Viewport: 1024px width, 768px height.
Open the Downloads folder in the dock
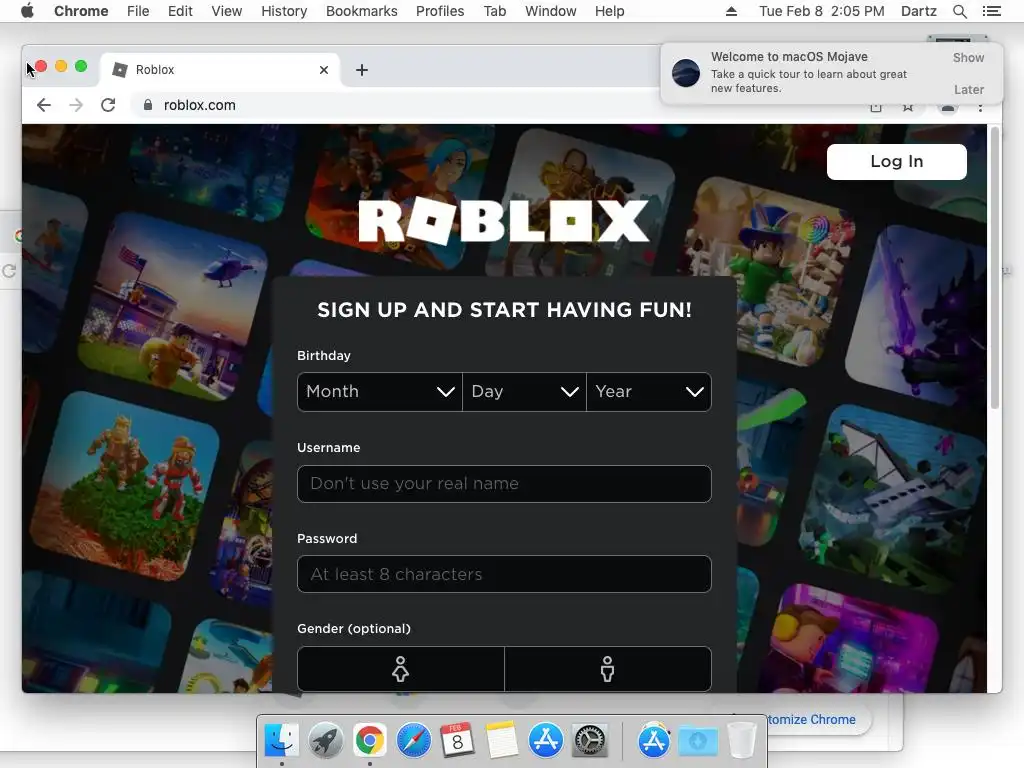tap(697, 740)
